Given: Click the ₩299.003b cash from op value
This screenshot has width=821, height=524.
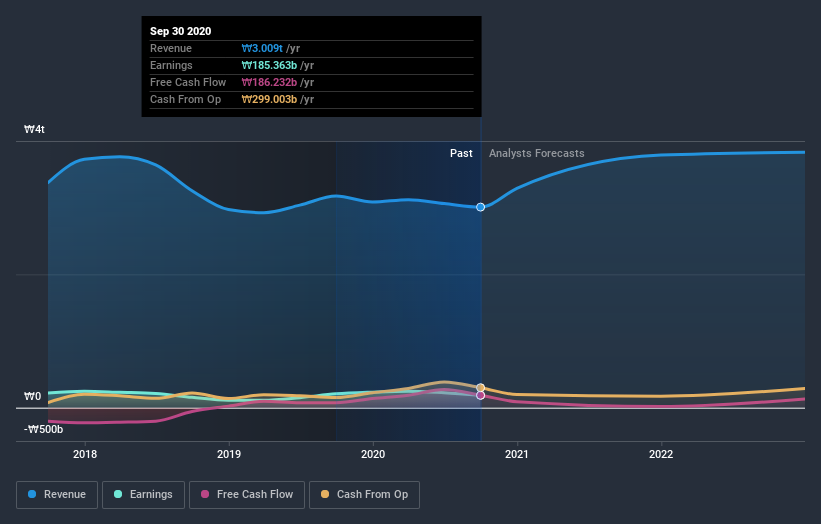Looking at the screenshot, I should pos(269,99).
